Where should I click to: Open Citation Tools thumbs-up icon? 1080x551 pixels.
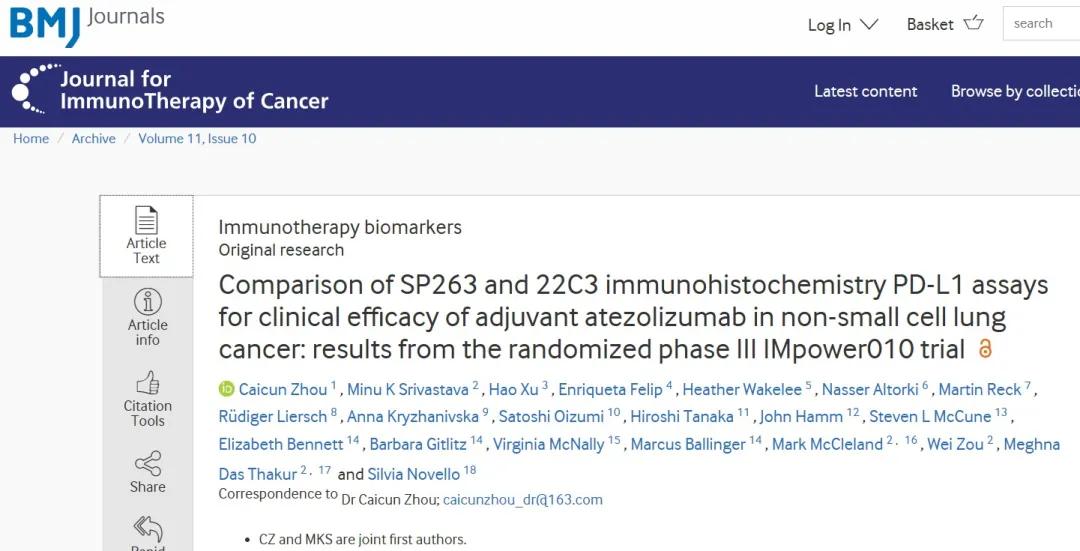pyautogui.click(x=147, y=383)
